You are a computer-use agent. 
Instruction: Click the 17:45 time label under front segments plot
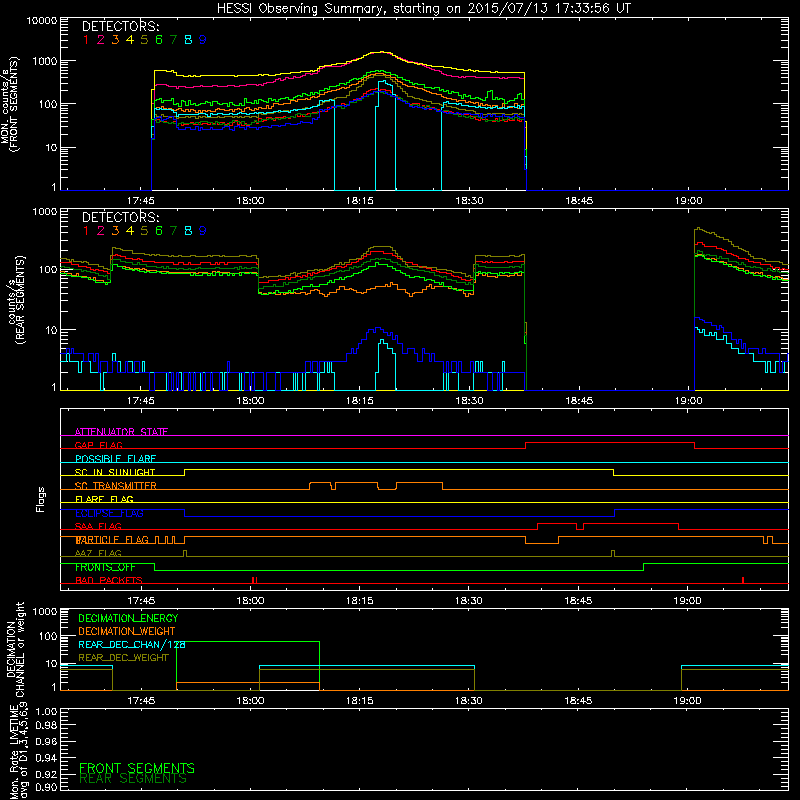140,201
